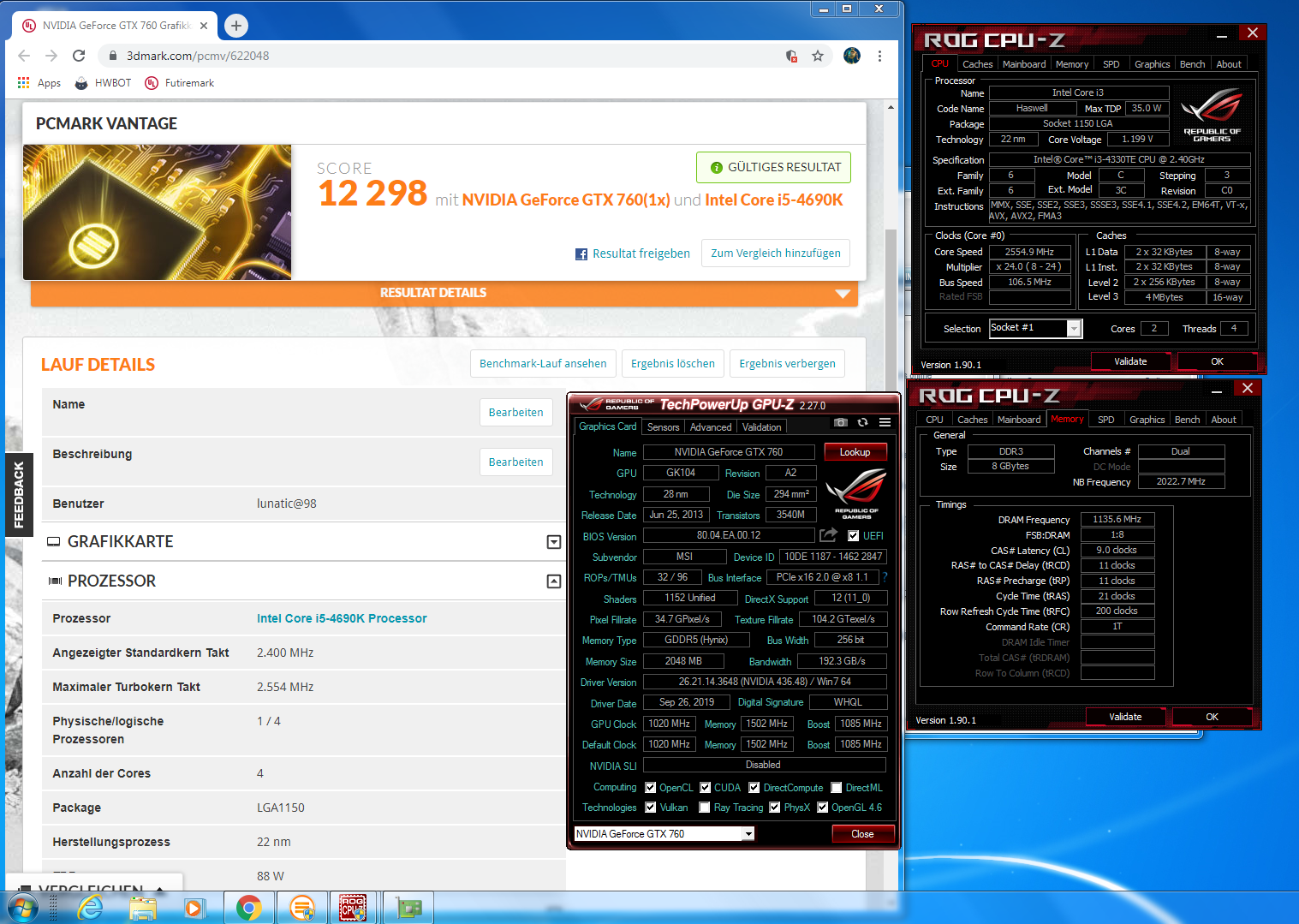
Task: Click the orange Futuremark taskbar icon
Action: pyautogui.click(x=301, y=907)
